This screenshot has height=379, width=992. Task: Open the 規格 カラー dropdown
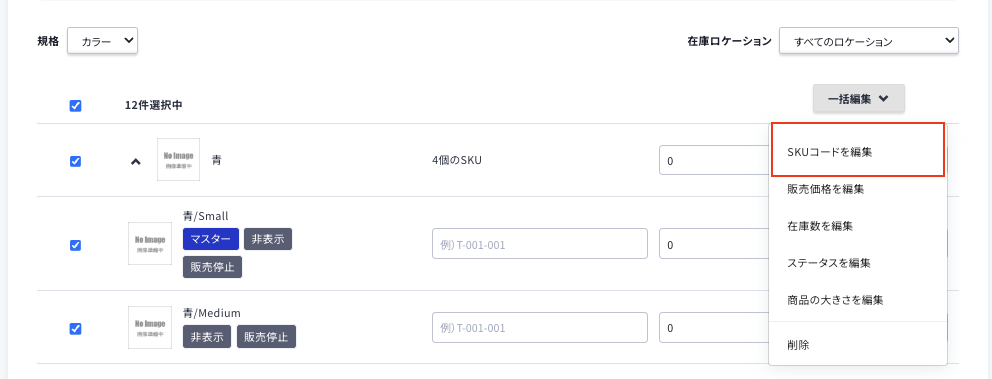102,40
